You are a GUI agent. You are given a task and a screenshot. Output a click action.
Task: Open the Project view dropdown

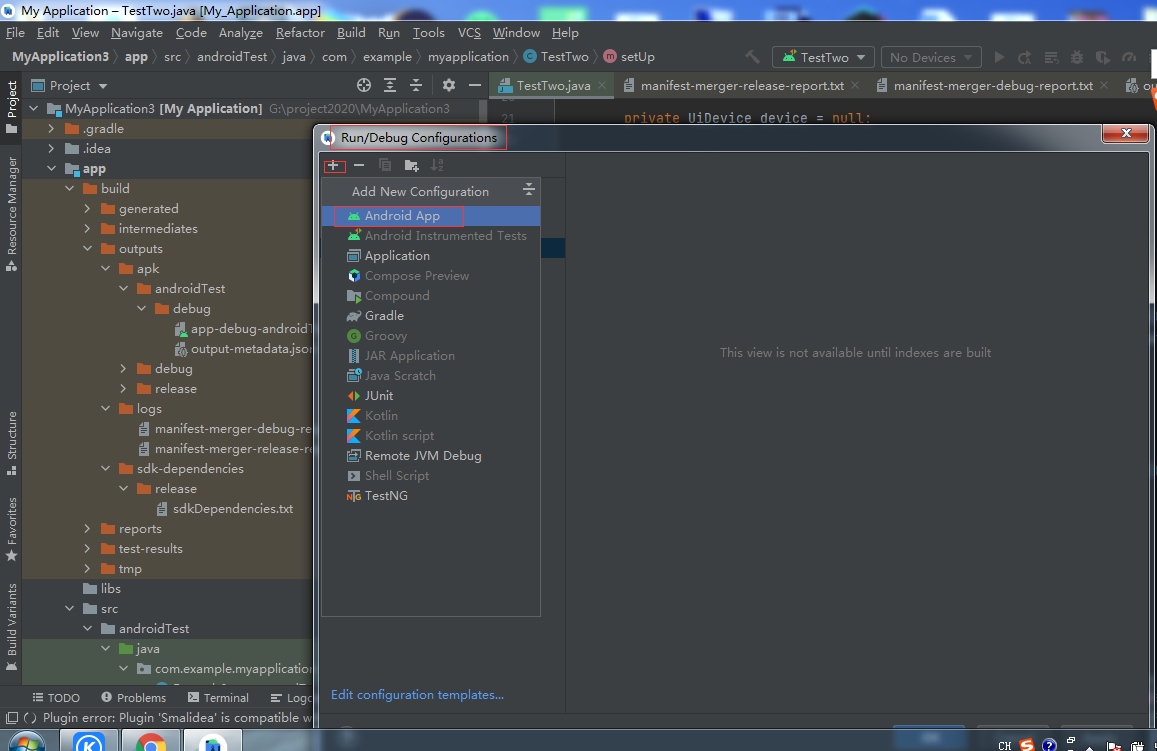coord(70,86)
